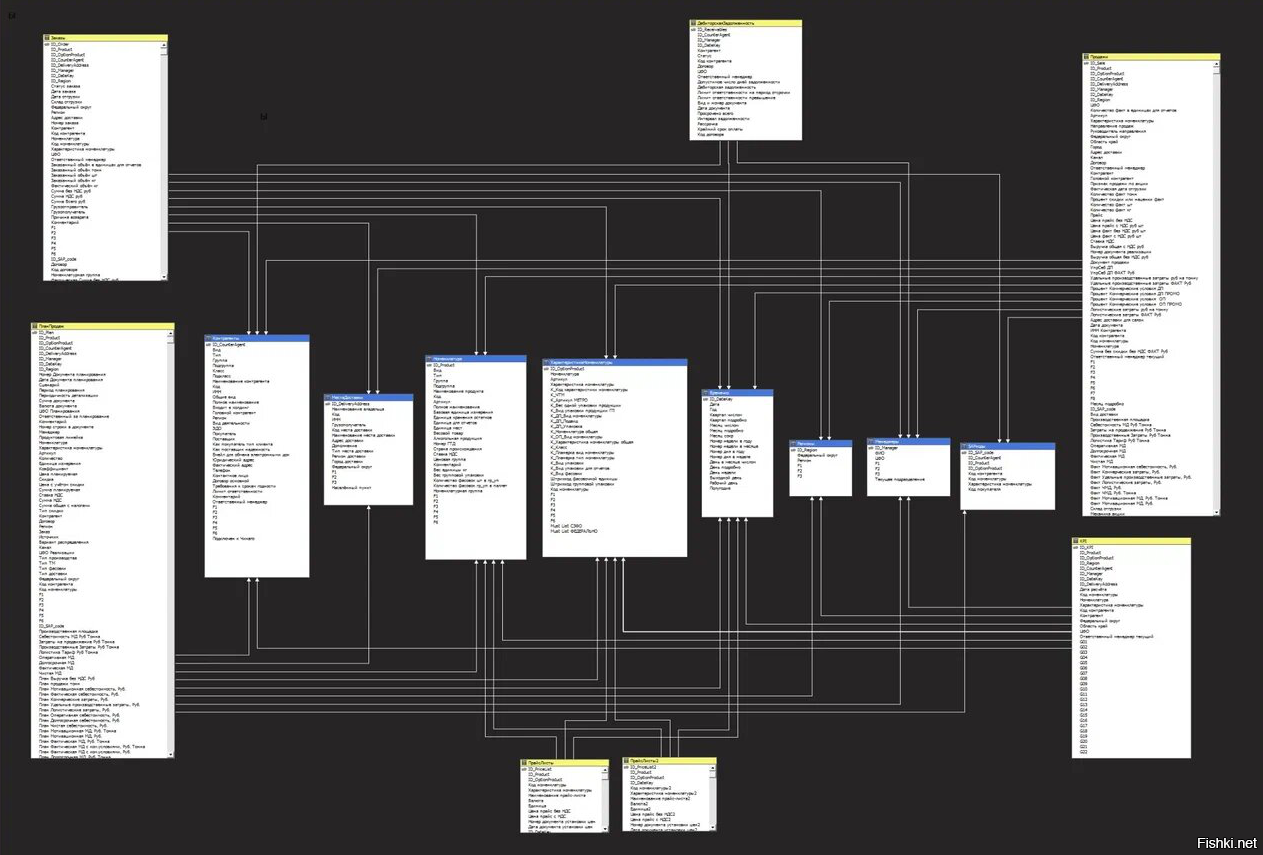Viewport: 1263px width, 855px height.
Task: Click the table icon in ПрайсЛисты2 header
Action: (x=627, y=762)
